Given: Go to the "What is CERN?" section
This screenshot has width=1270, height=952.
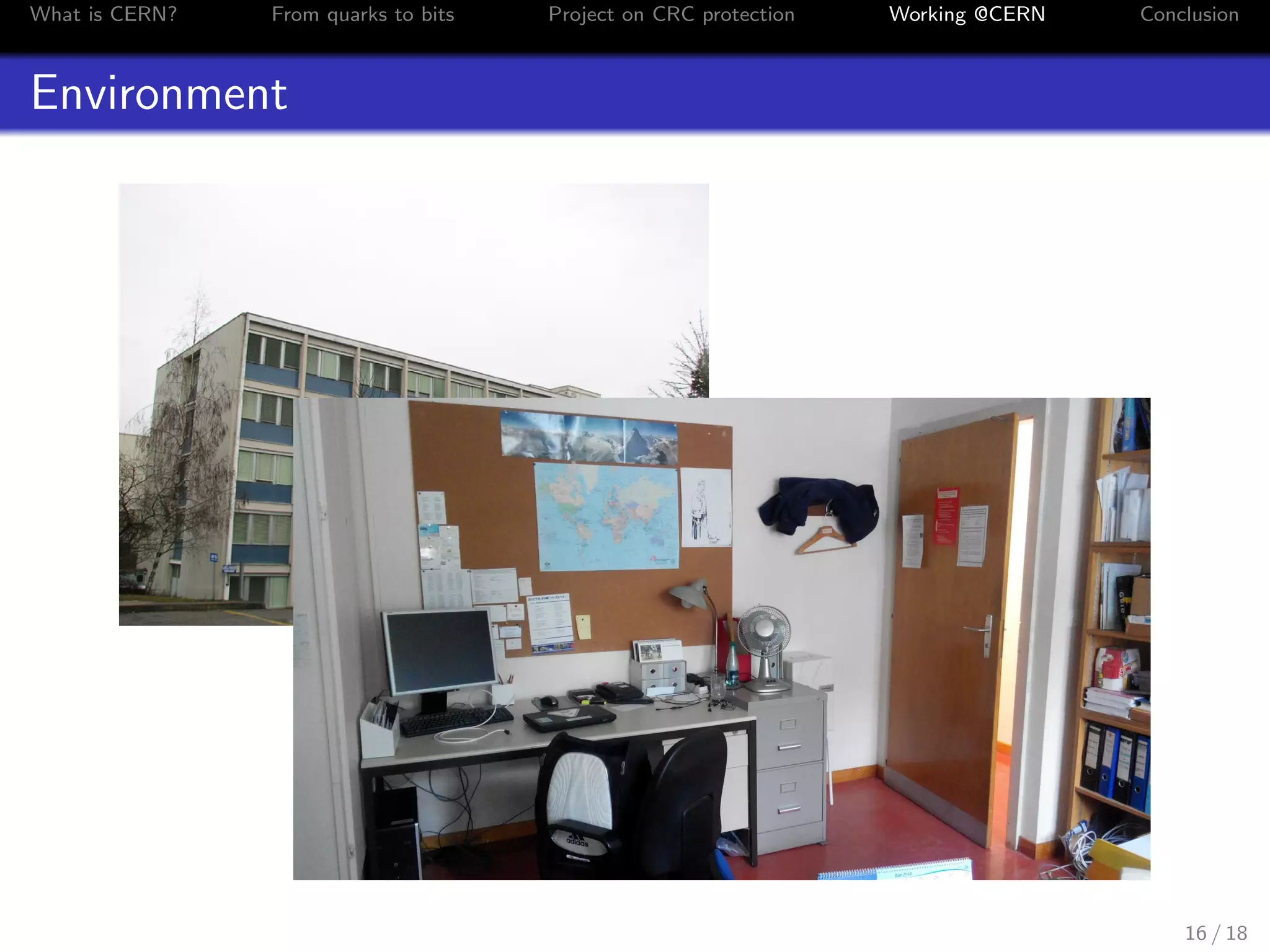Looking at the screenshot, I should (104, 14).
